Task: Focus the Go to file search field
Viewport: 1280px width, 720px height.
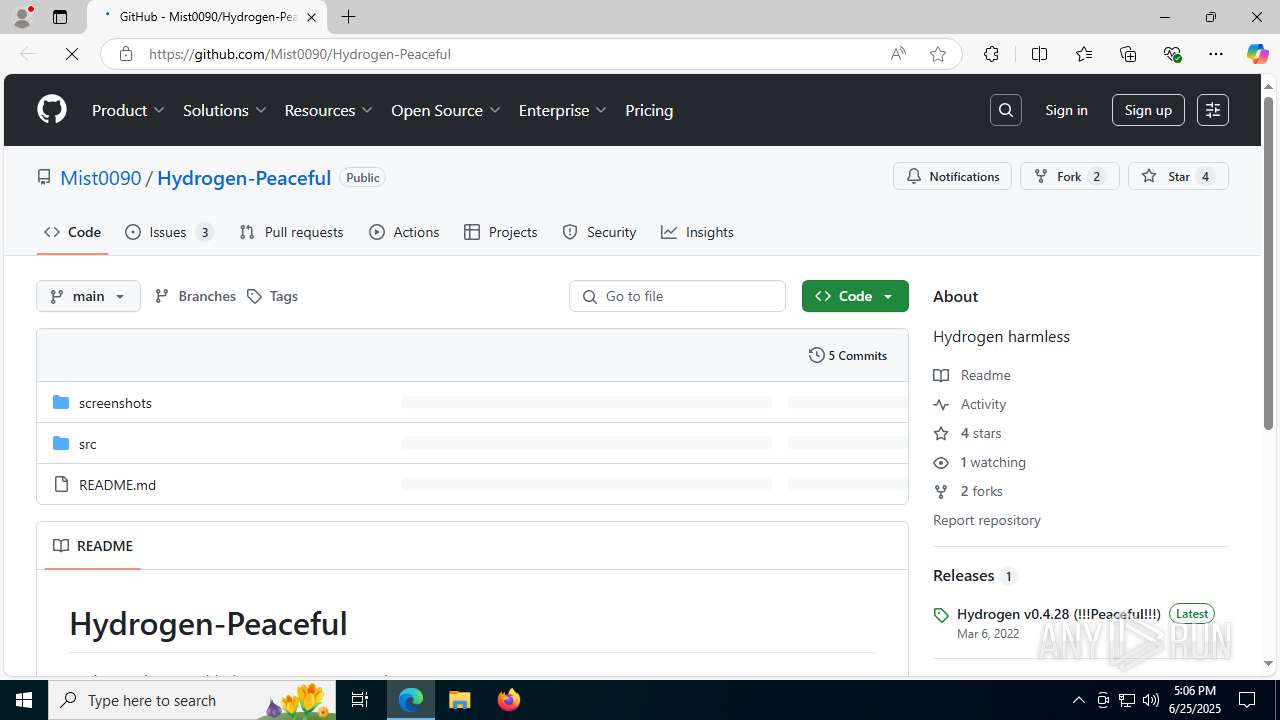Action: 677,296
